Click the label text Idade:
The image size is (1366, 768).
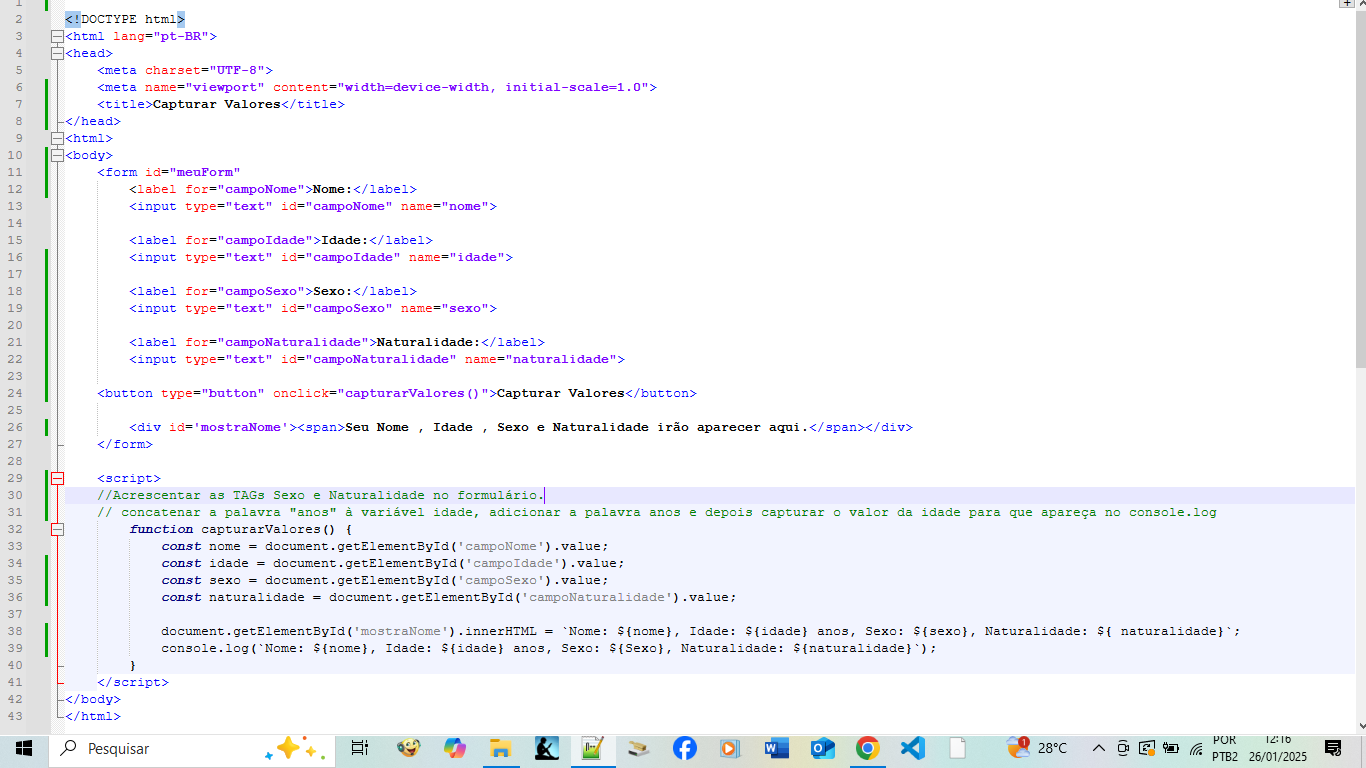pos(345,240)
